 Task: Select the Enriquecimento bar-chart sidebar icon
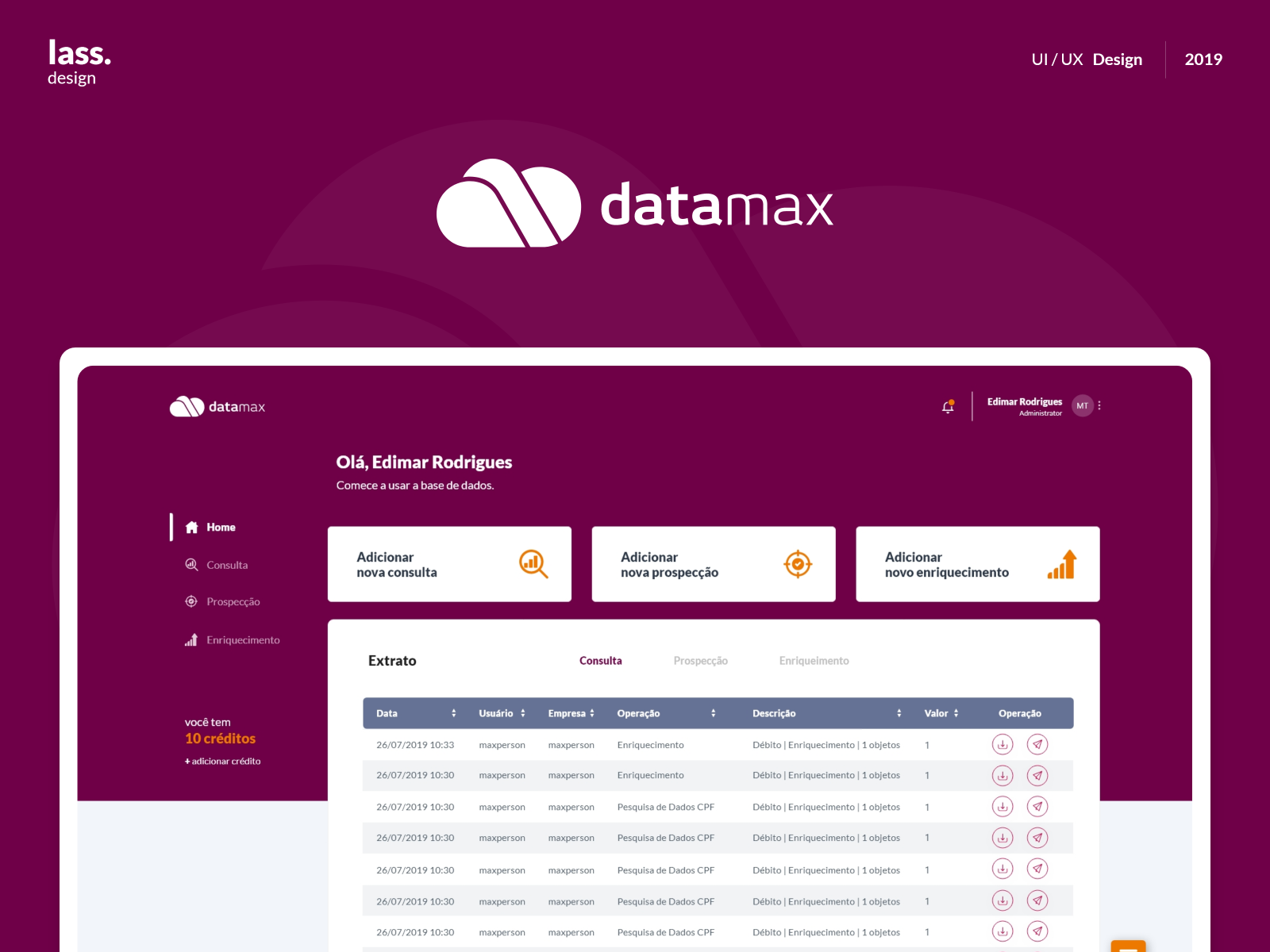[x=191, y=639]
